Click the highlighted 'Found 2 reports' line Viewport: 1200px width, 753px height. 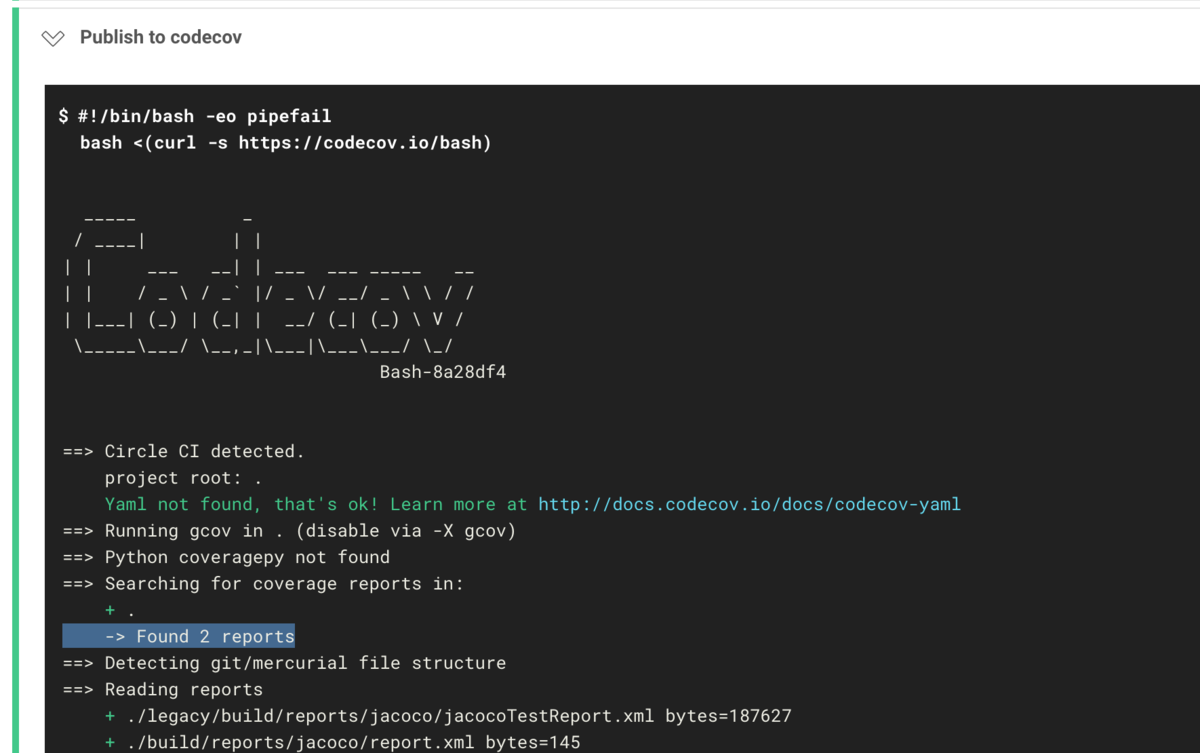click(x=180, y=636)
